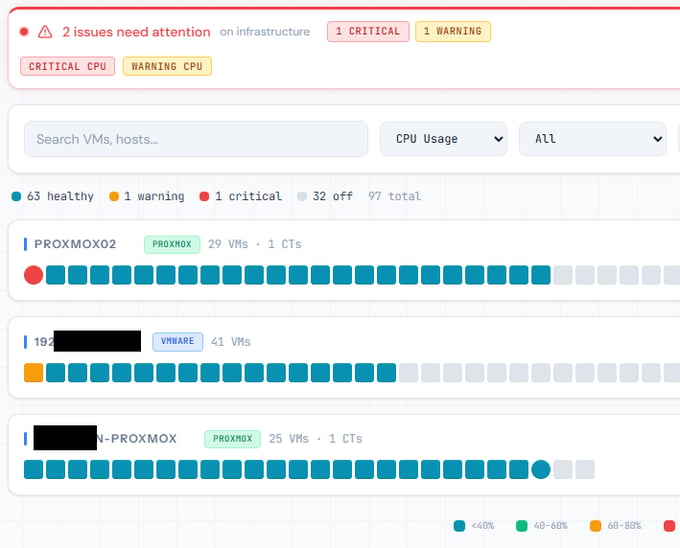Click the last teal VM tile in PROXMOX02 row
This screenshot has width=680, height=548.
point(541,275)
